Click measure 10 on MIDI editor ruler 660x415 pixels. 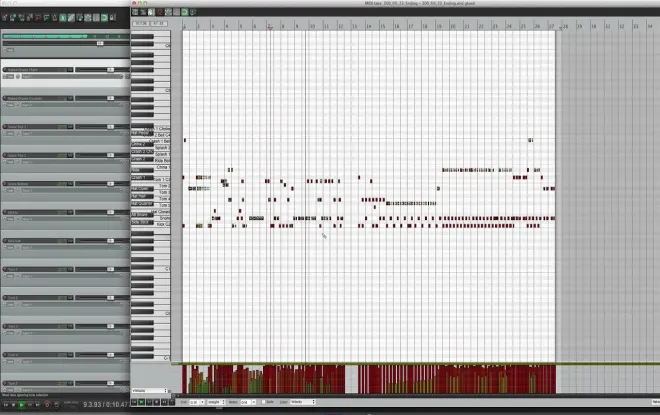tap(312, 26)
